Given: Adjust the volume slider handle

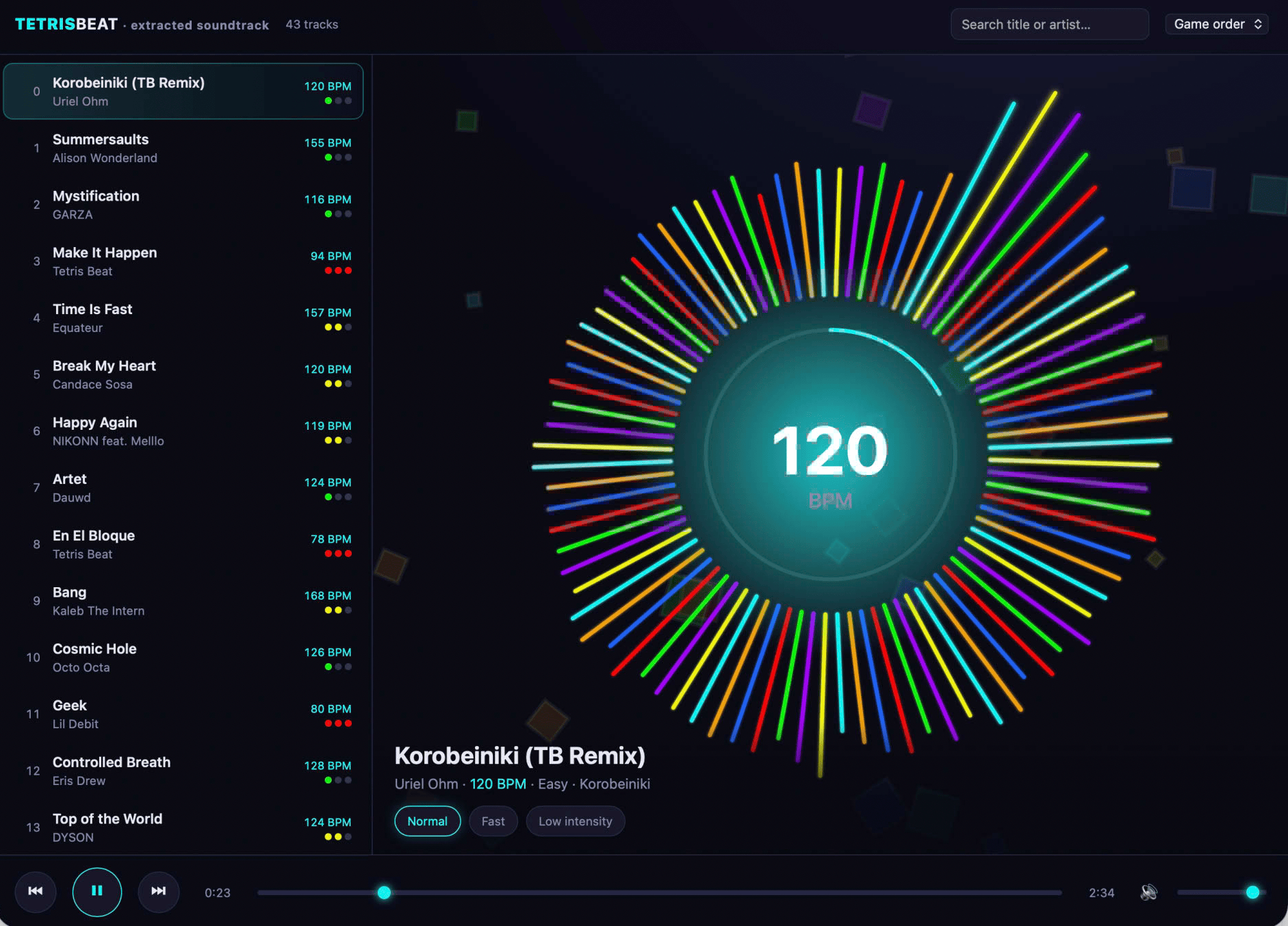Looking at the screenshot, I should (1252, 892).
